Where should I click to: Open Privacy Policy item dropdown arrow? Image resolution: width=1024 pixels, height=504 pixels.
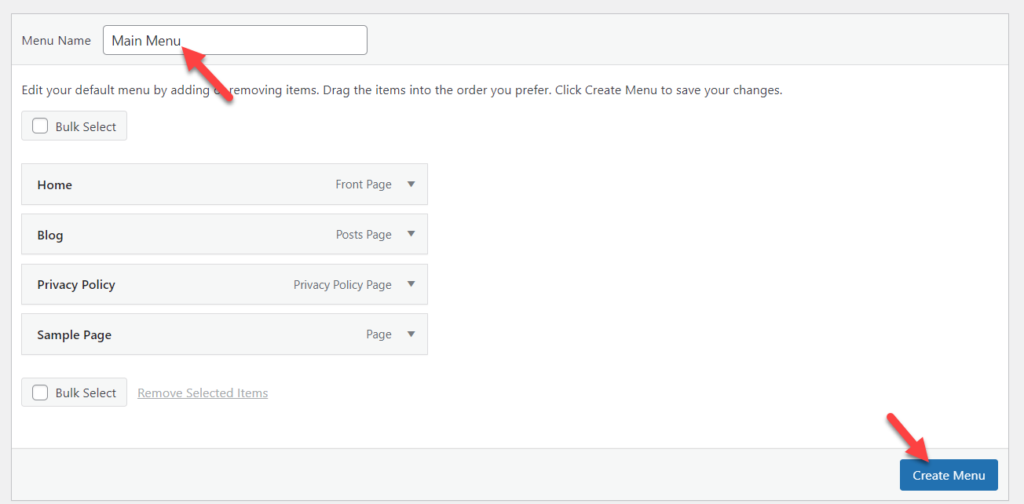click(410, 284)
